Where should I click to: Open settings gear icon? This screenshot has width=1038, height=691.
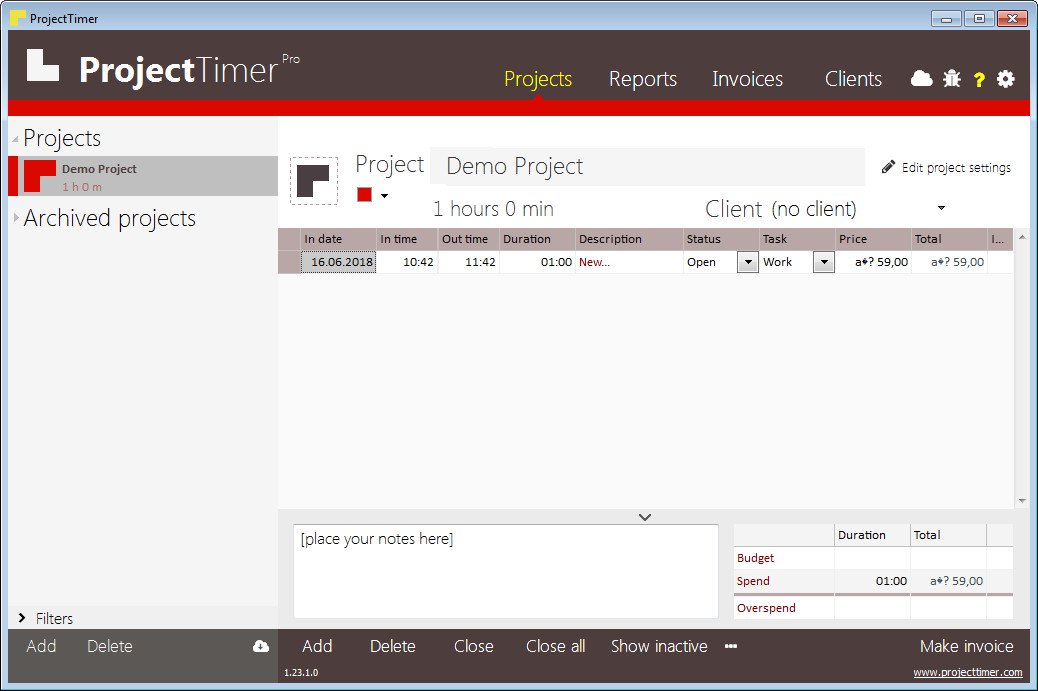(x=1006, y=79)
